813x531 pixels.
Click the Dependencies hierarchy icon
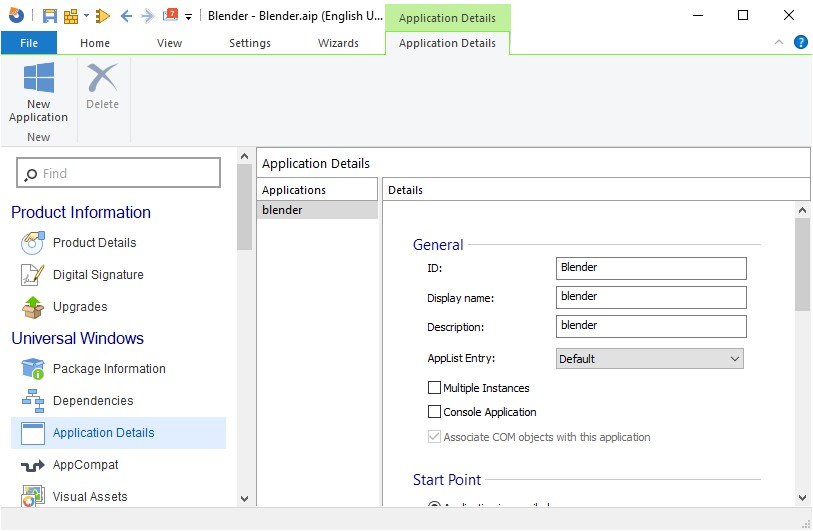33,401
